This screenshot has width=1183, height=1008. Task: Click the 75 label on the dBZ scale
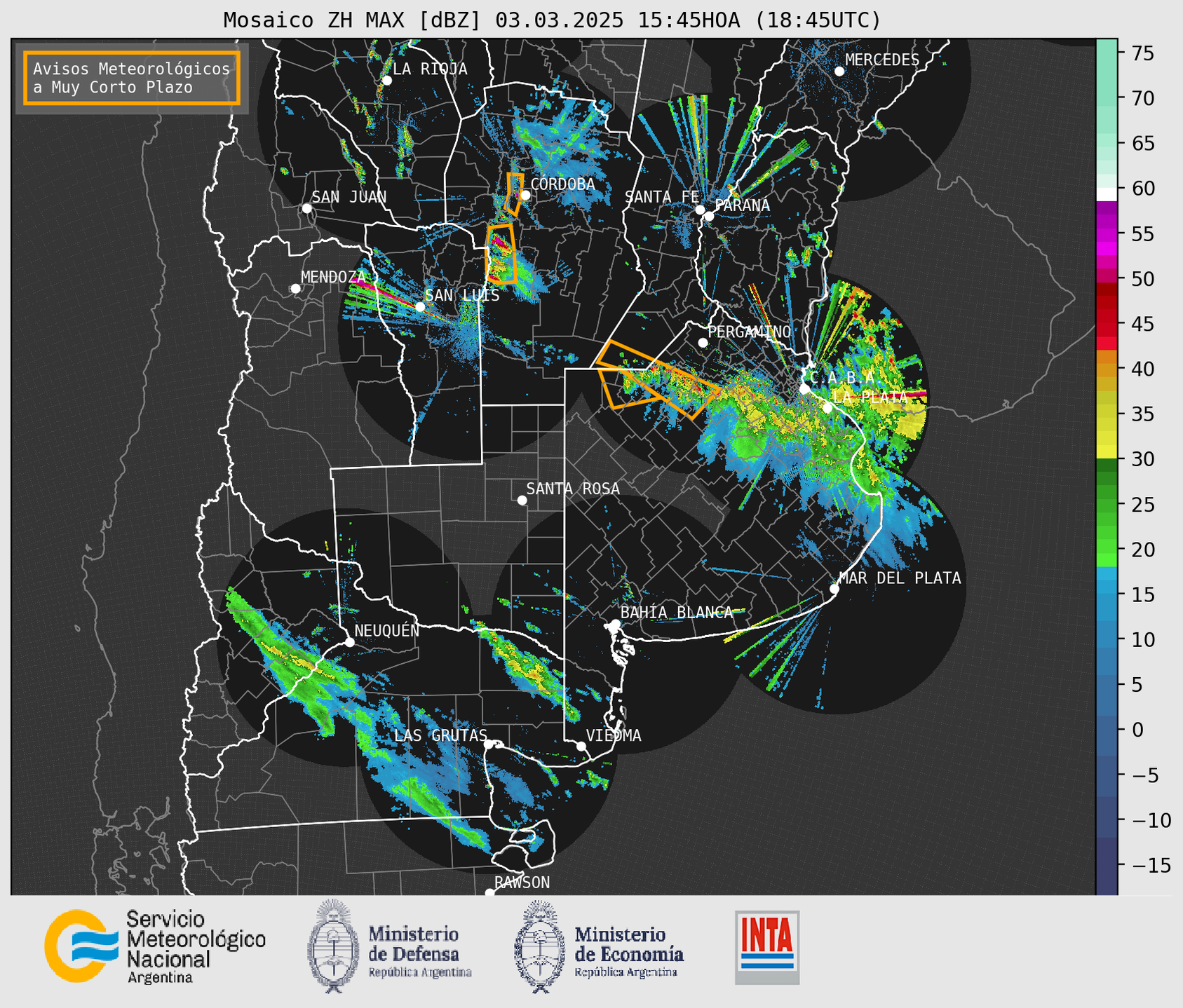[1142, 53]
